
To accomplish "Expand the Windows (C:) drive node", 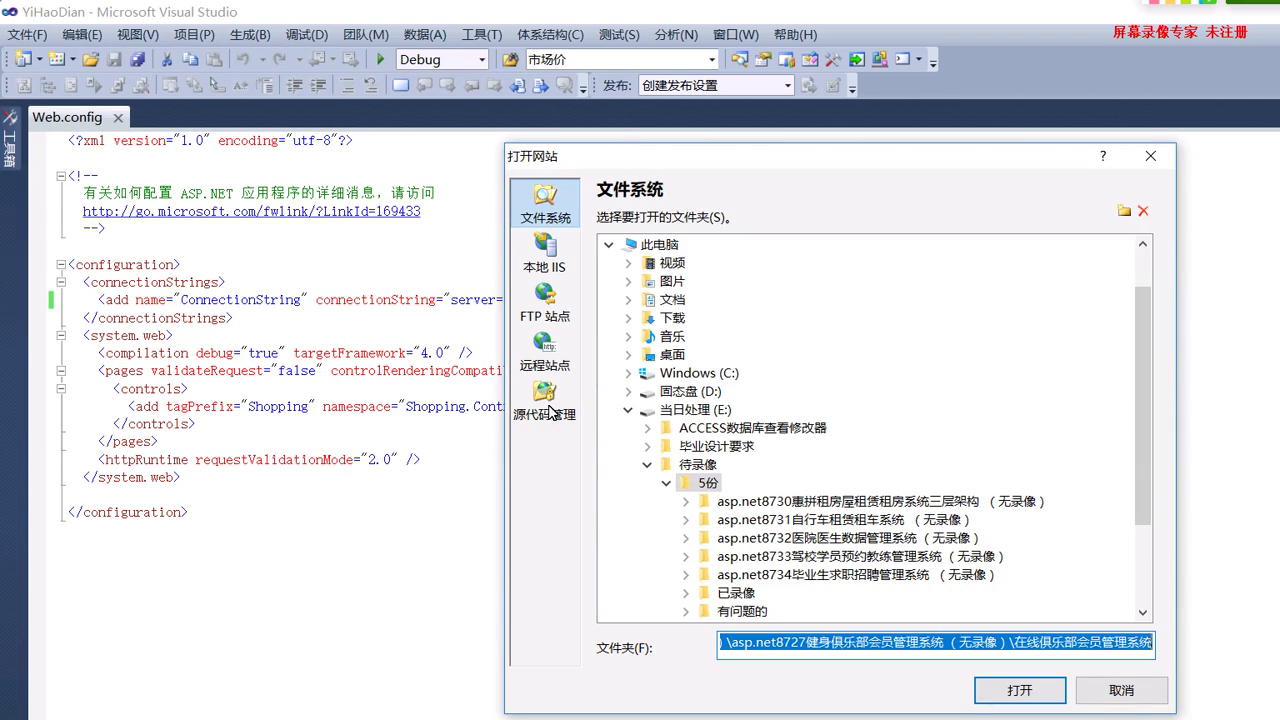I will [x=628, y=373].
